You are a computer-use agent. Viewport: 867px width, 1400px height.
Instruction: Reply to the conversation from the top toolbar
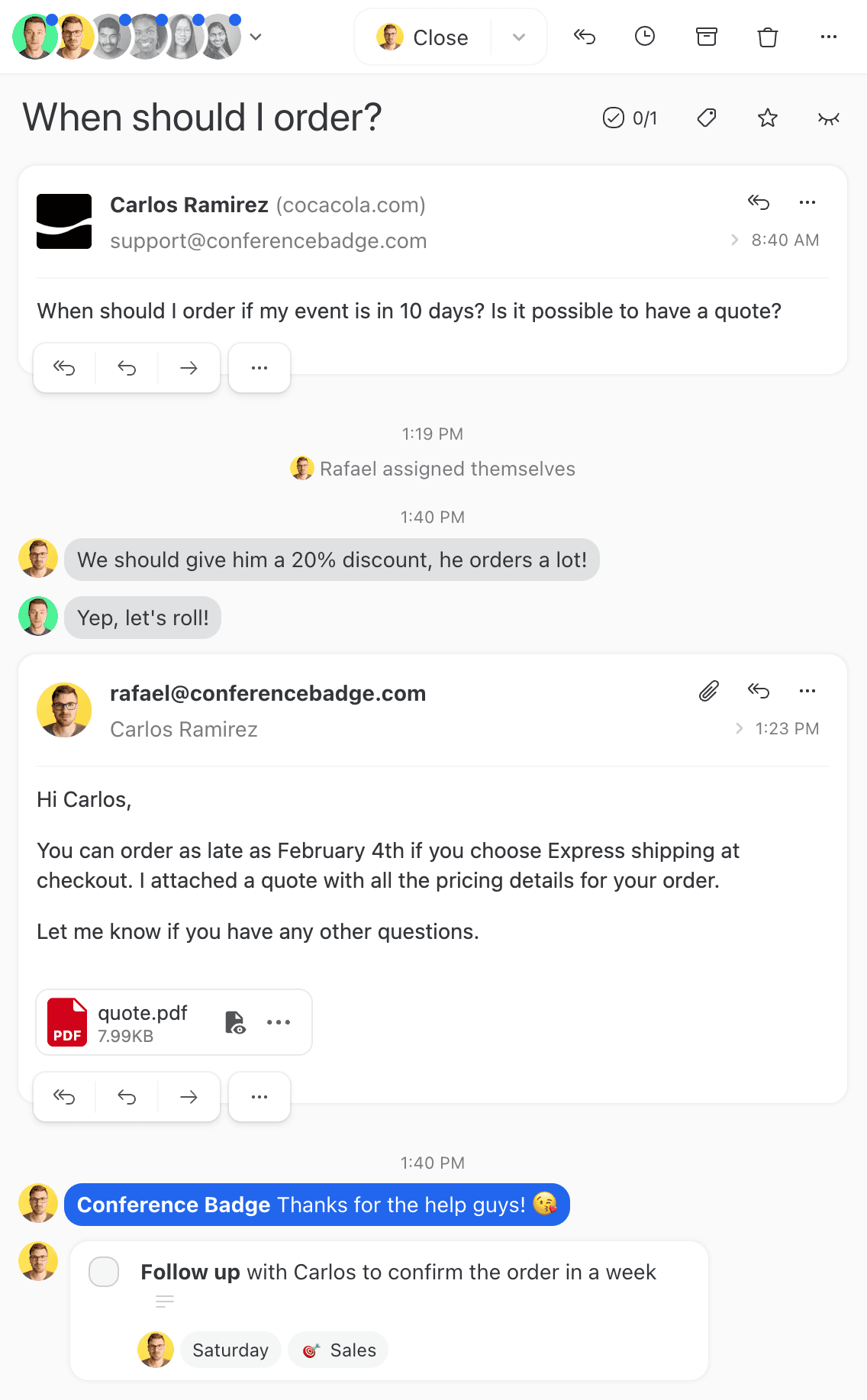tap(585, 37)
